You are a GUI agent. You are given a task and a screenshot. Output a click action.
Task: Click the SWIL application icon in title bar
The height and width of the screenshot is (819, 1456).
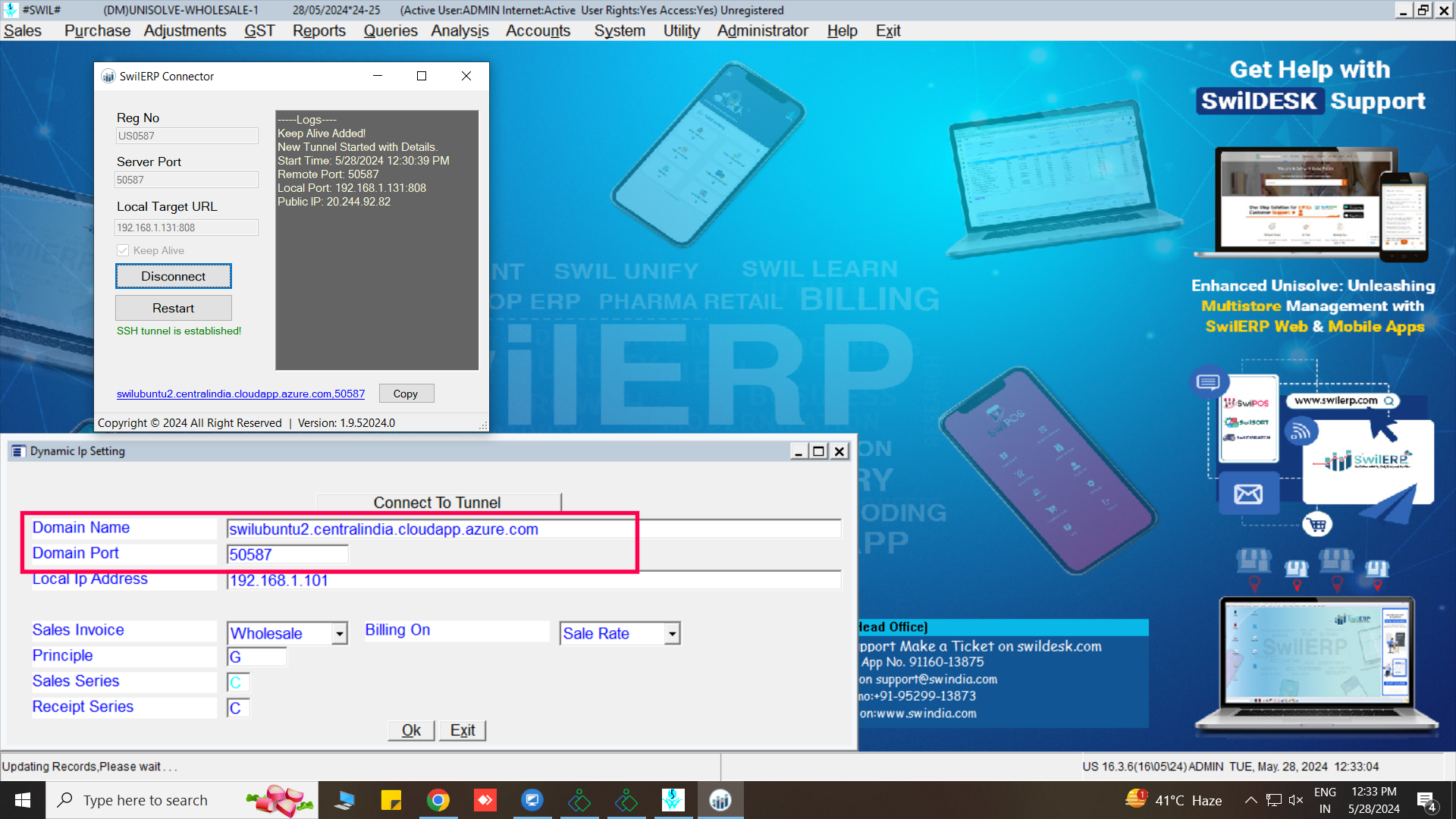tap(11, 10)
